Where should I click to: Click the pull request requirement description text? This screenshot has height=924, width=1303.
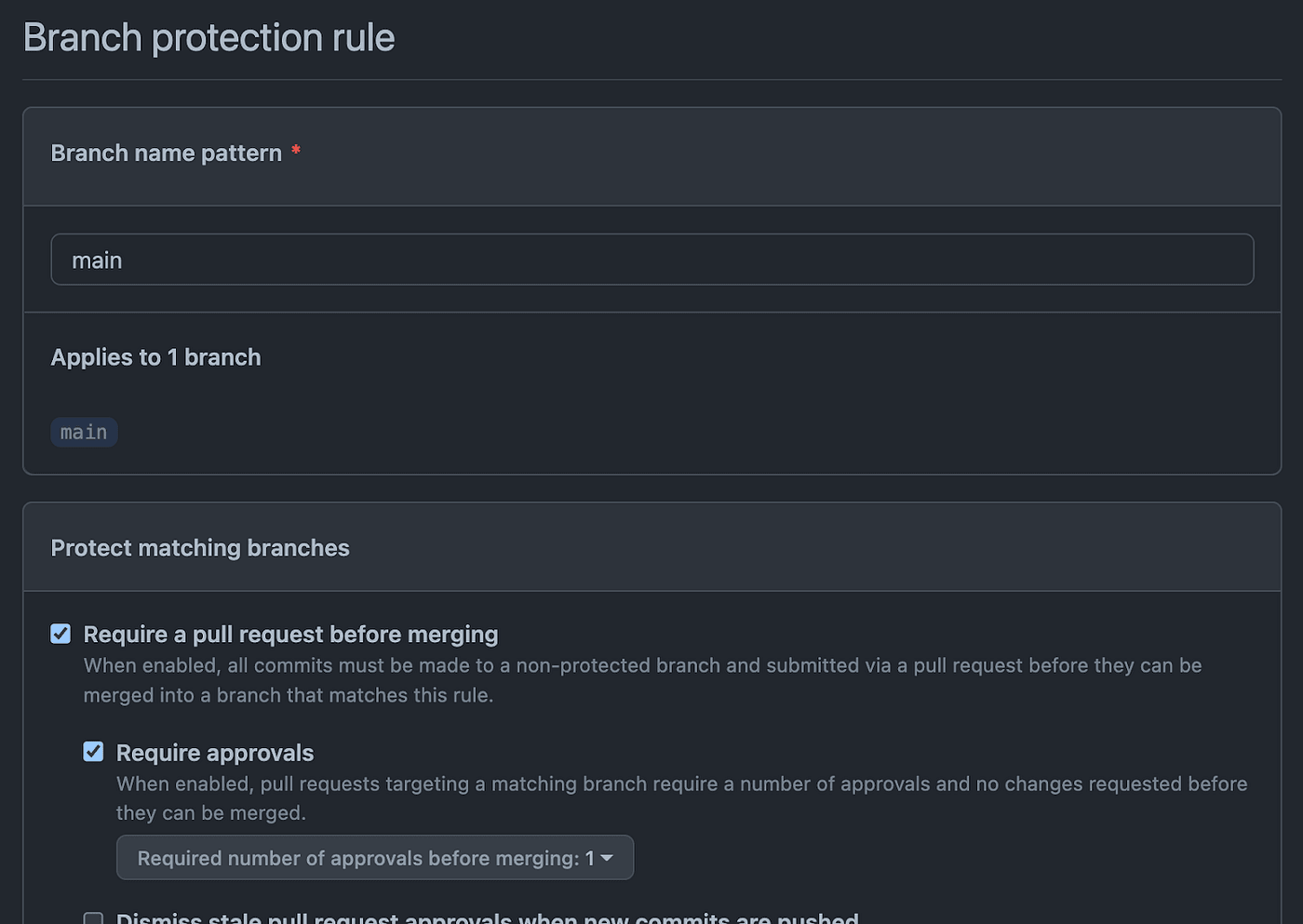coord(642,680)
